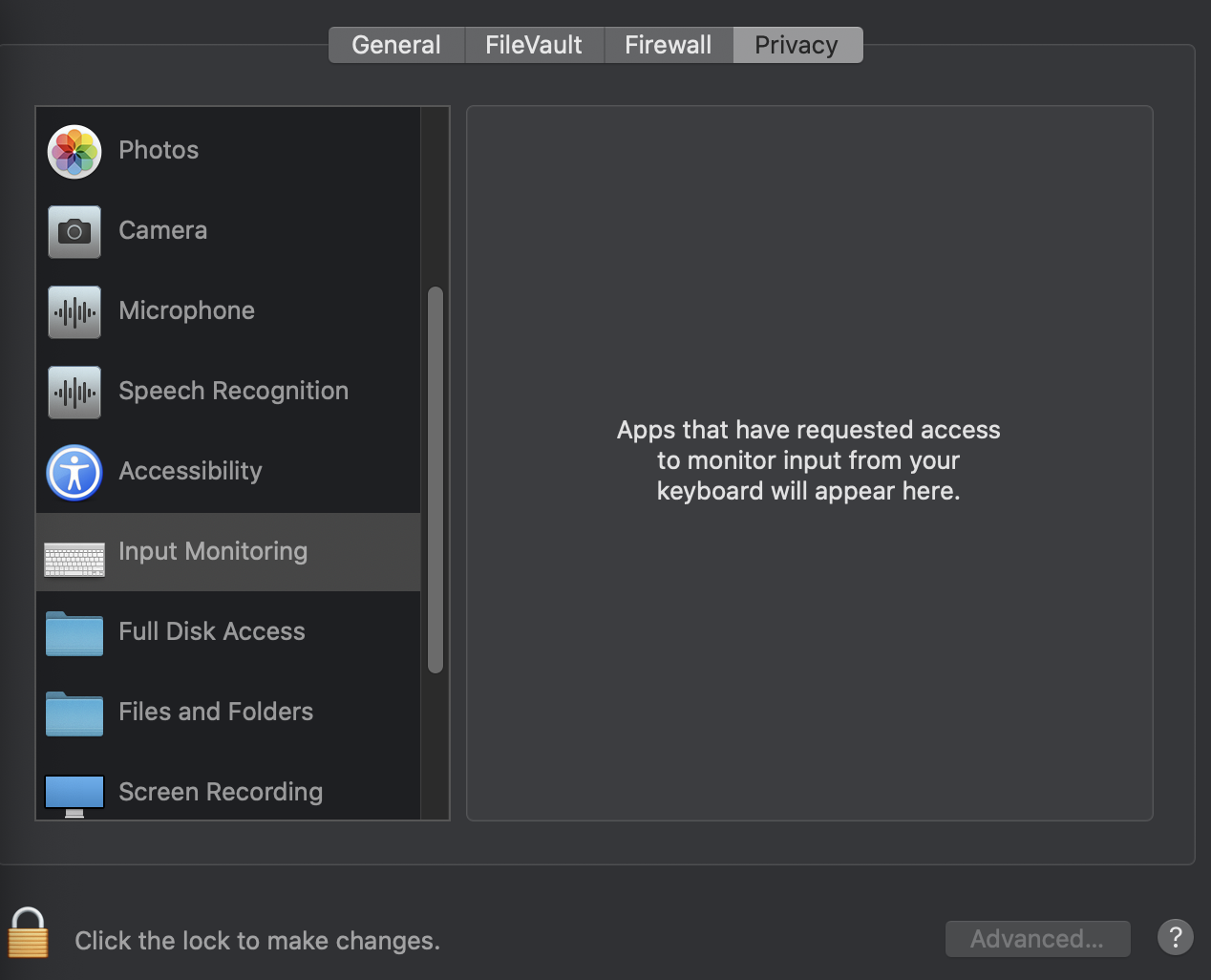This screenshot has height=980, width=1211.
Task: Click the Full Disk Access folder icon
Action: (x=74, y=633)
